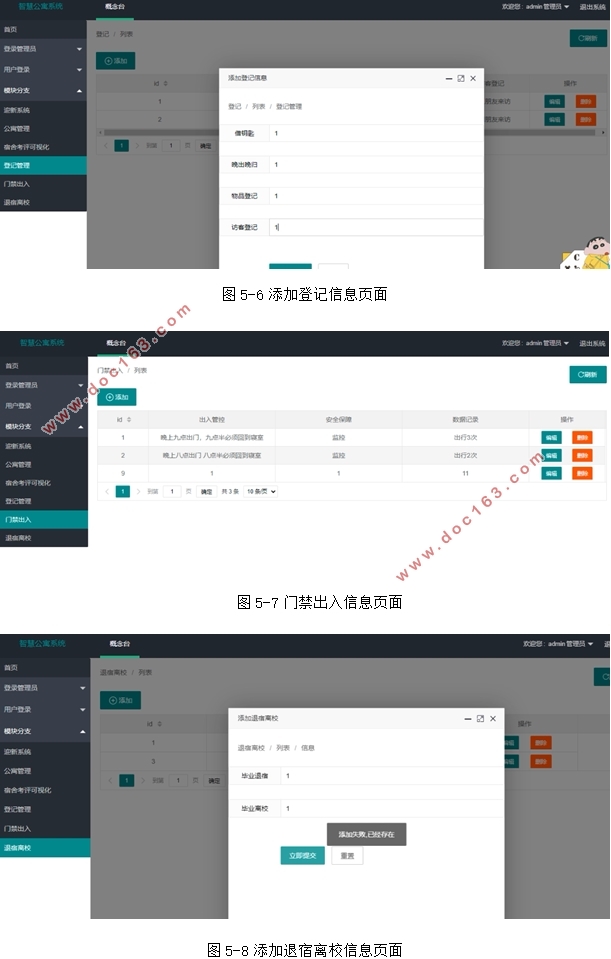
Task: Open 公寓管理 in Figure 5-8 sidebar
Action: pos(45,771)
